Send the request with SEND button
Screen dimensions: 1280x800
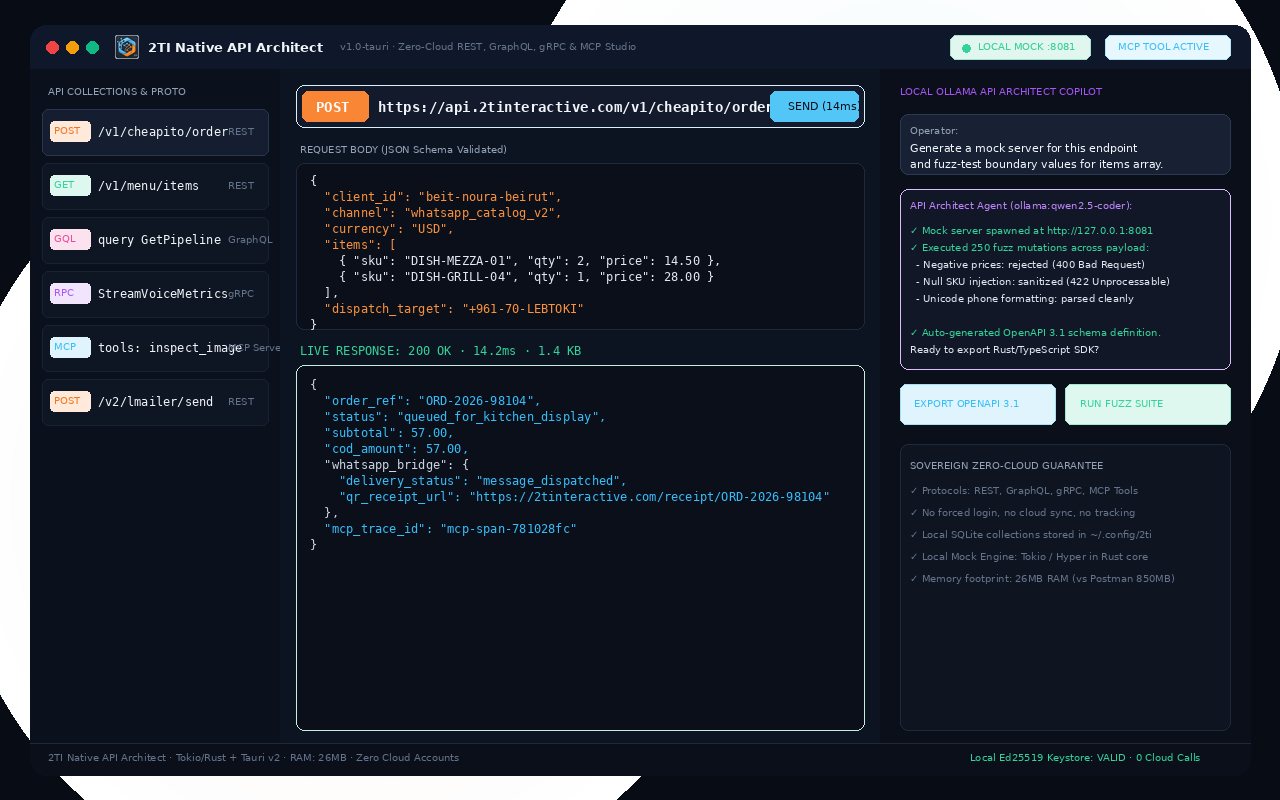[815, 106]
